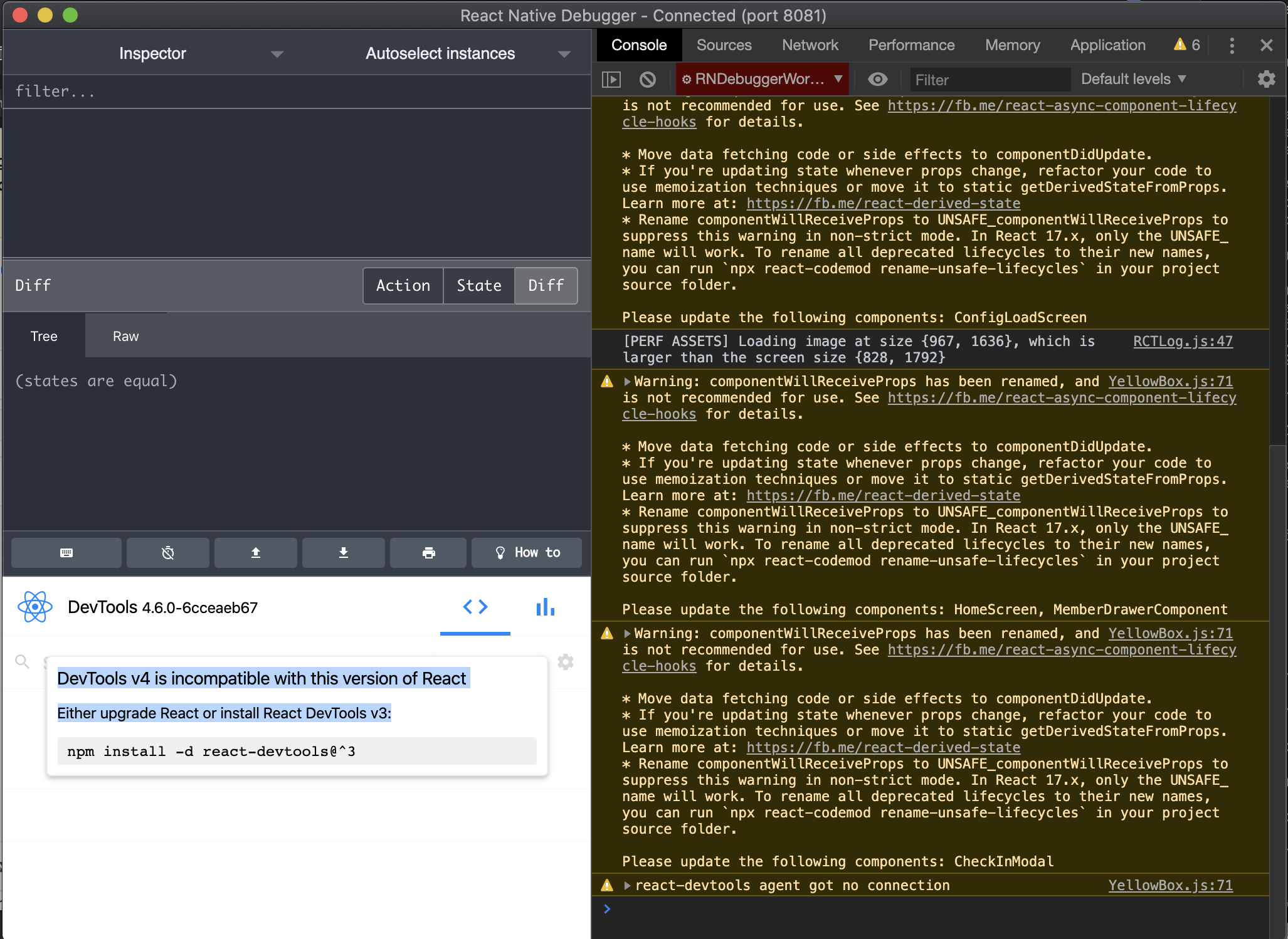This screenshot has height=939, width=1288.
Task: Click 'DevTools v4 is incompatible' heading
Action: point(262,678)
